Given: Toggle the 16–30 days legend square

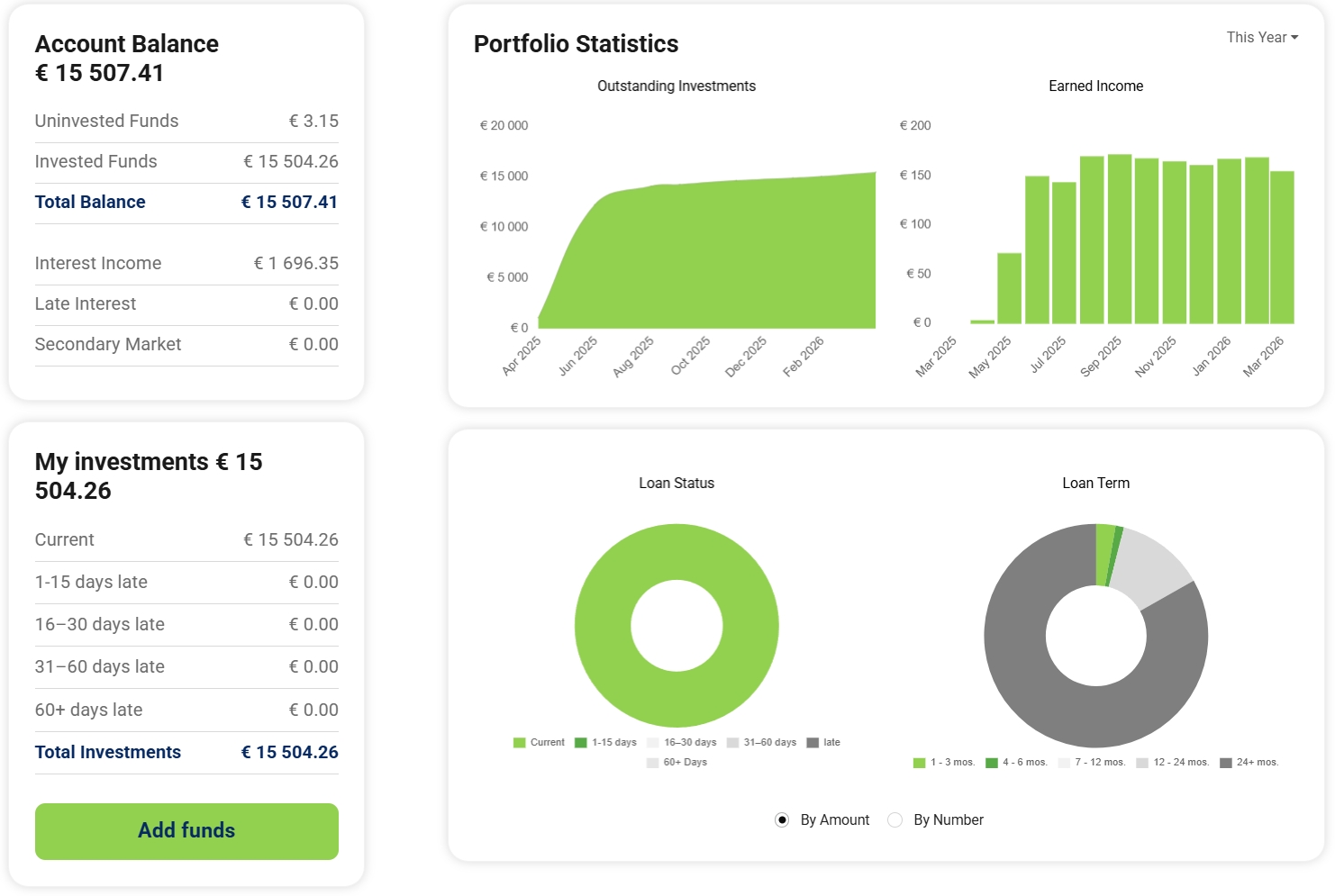Looking at the screenshot, I should pyautogui.click(x=653, y=743).
